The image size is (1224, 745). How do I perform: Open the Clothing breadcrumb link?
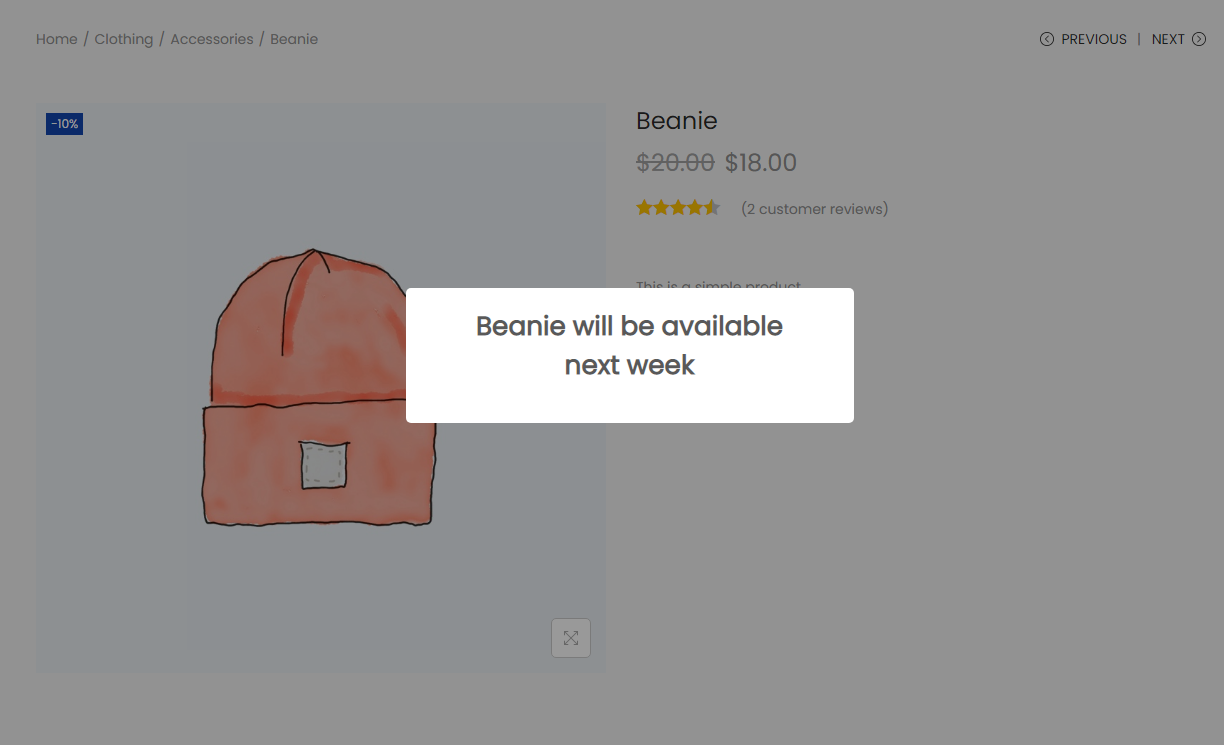124,39
